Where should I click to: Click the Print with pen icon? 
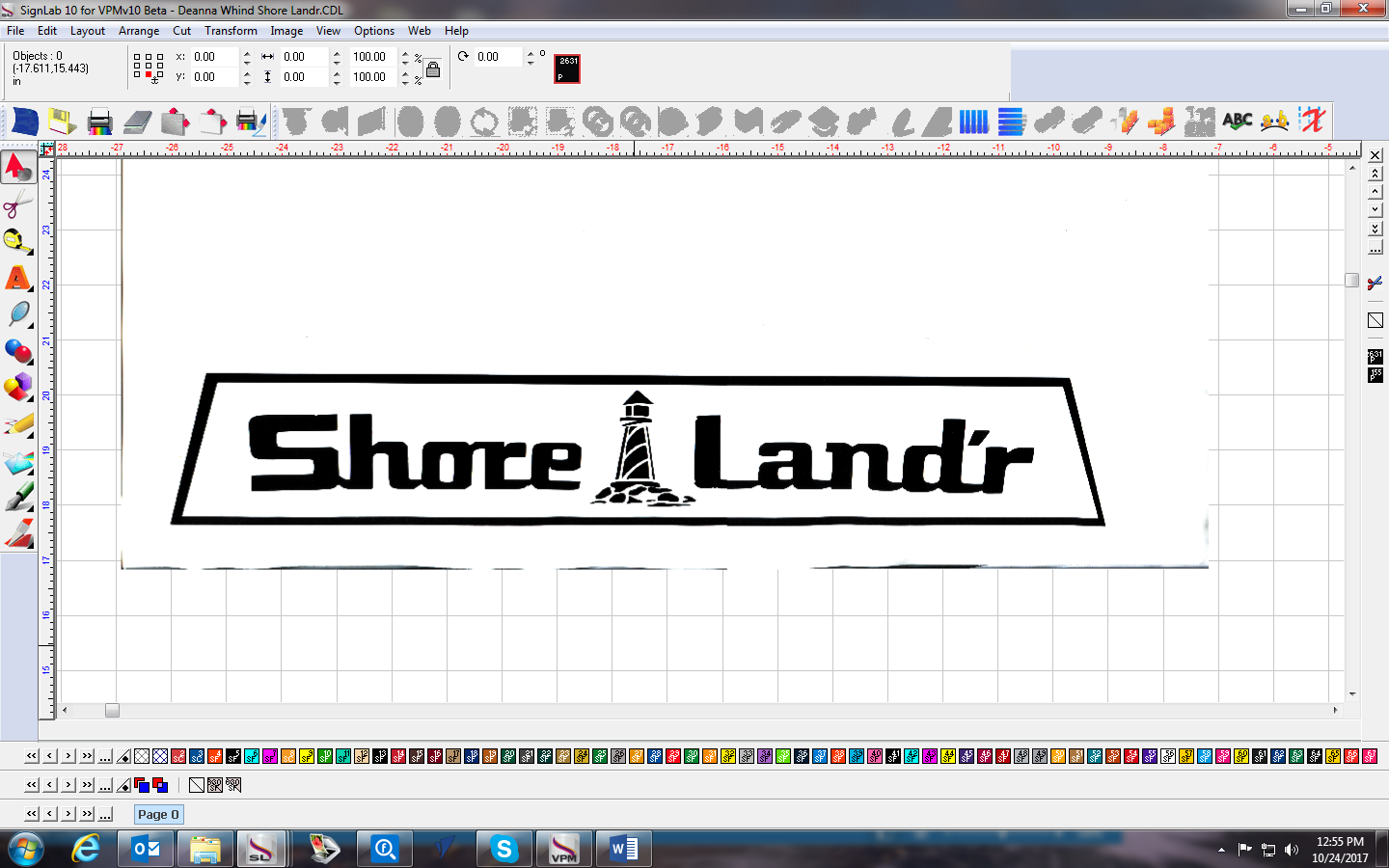251,122
